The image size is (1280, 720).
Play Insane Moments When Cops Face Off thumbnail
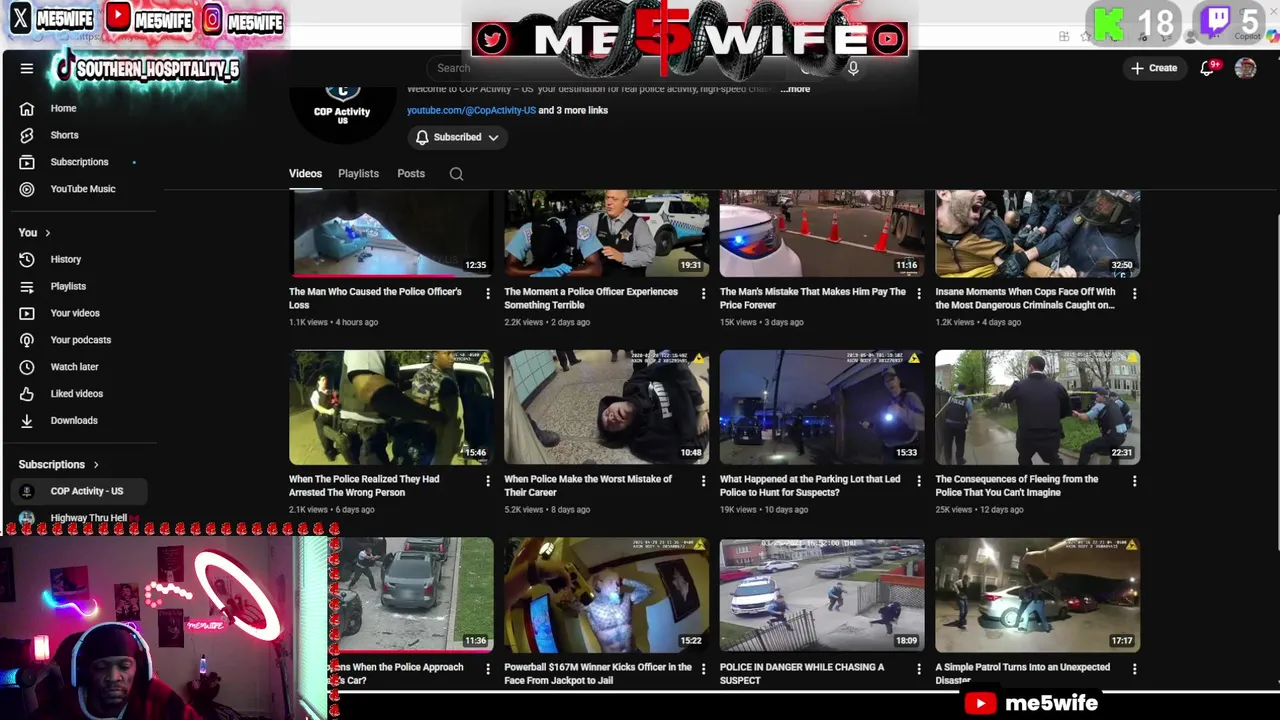pos(1037,233)
